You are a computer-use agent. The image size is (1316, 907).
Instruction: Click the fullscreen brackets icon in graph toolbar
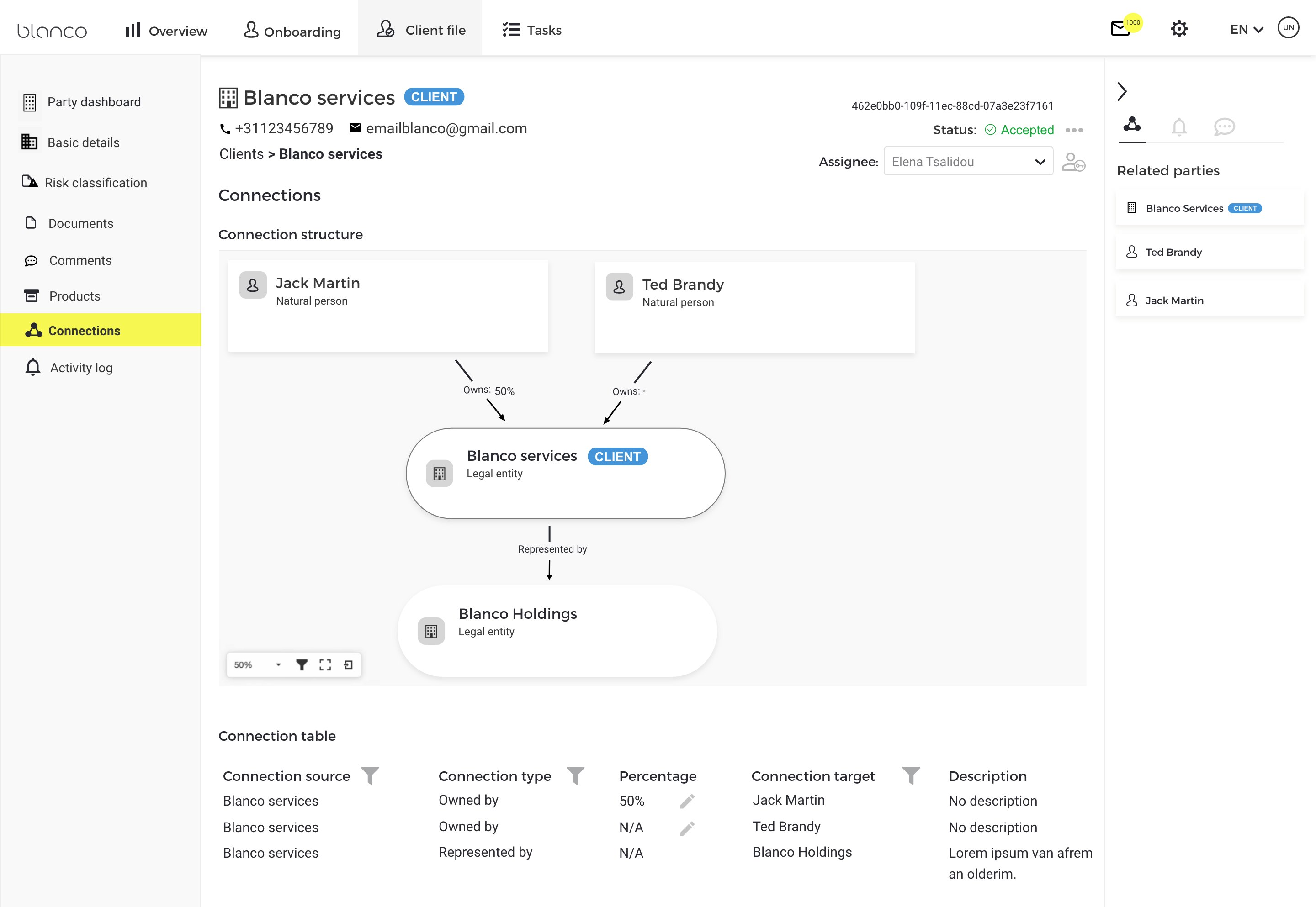pyautogui.click(x=324, y=664)
